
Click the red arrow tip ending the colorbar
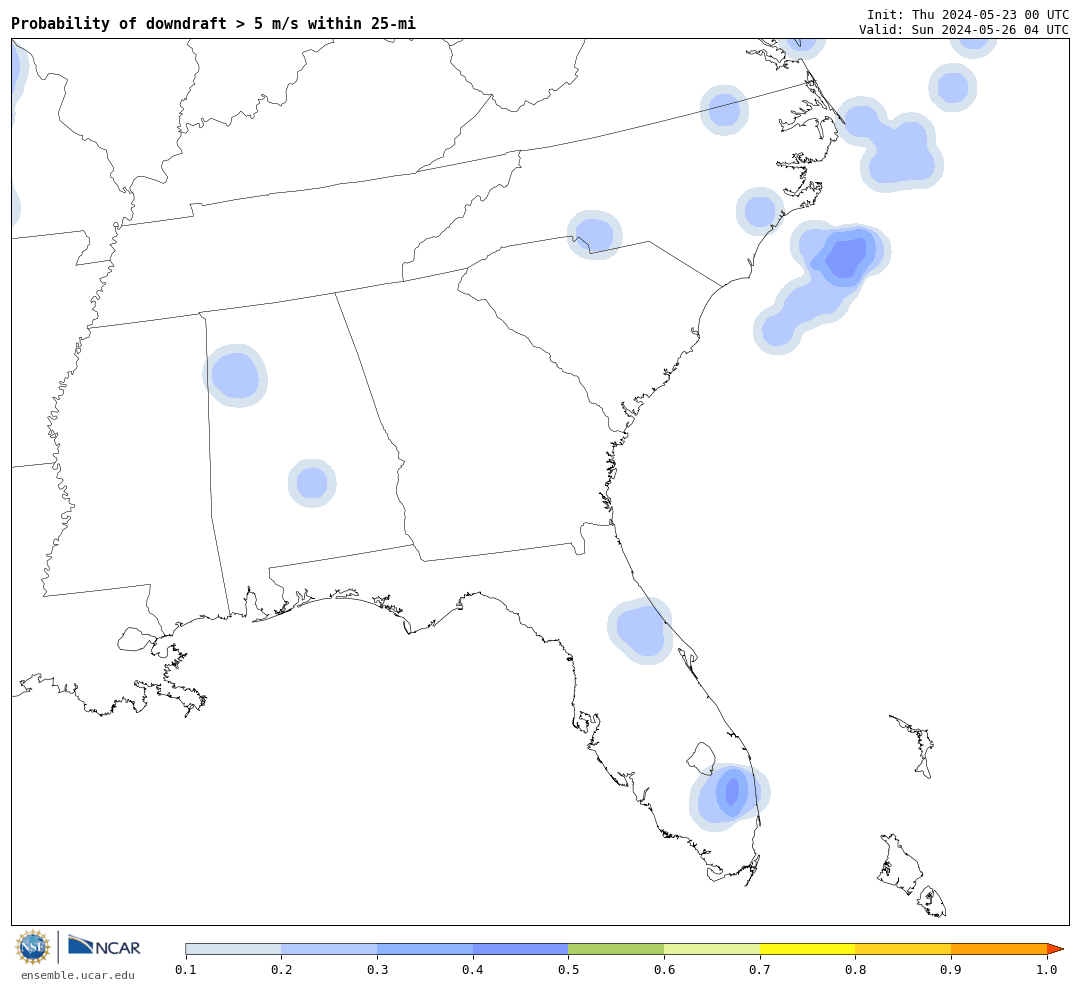1055,949
